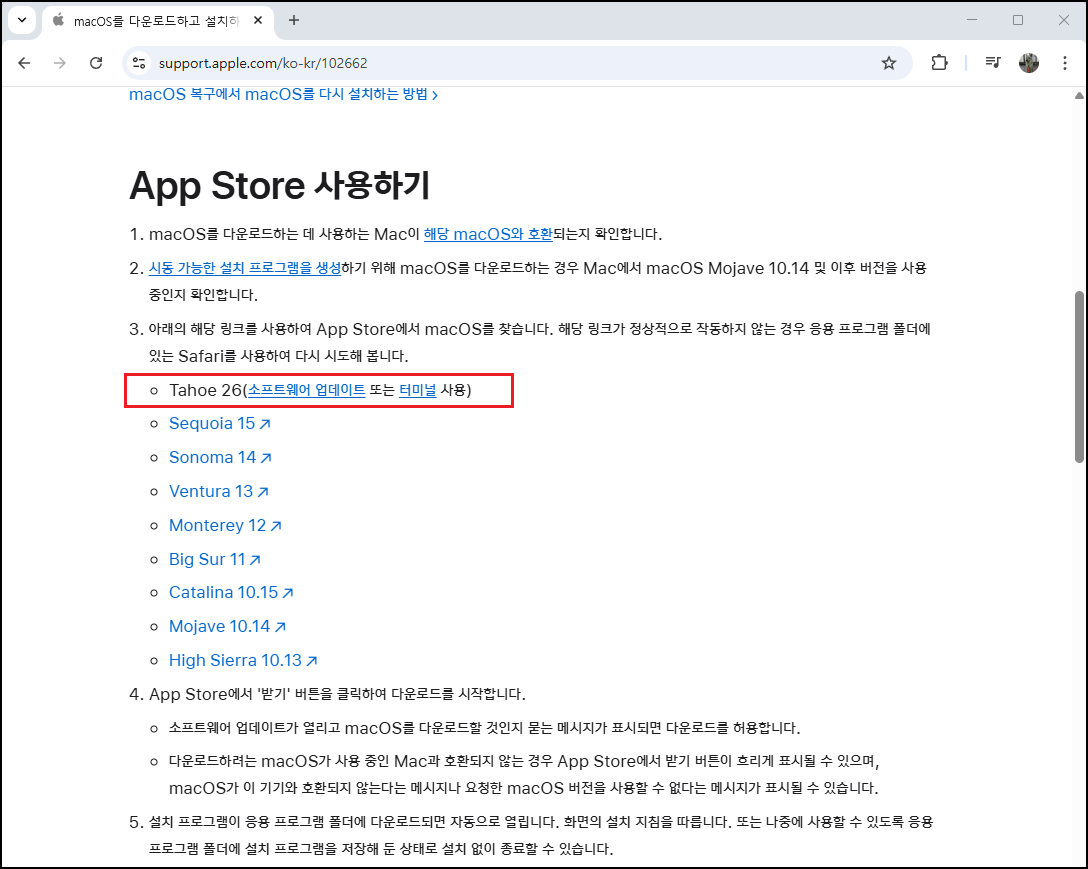This screenshot has height=869, width=1088.
Task: Click the vertical scrollbar thumb
Action: [x=1079, y=377]
